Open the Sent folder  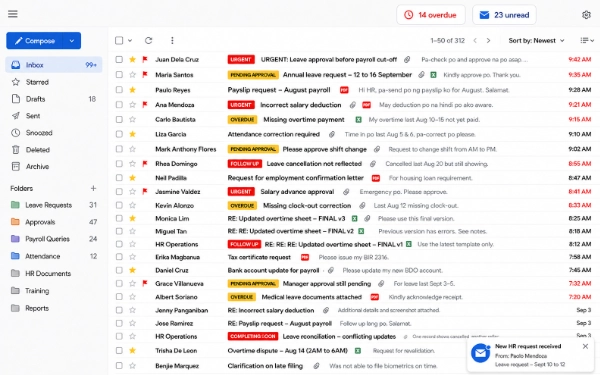(x=54, y=116)
